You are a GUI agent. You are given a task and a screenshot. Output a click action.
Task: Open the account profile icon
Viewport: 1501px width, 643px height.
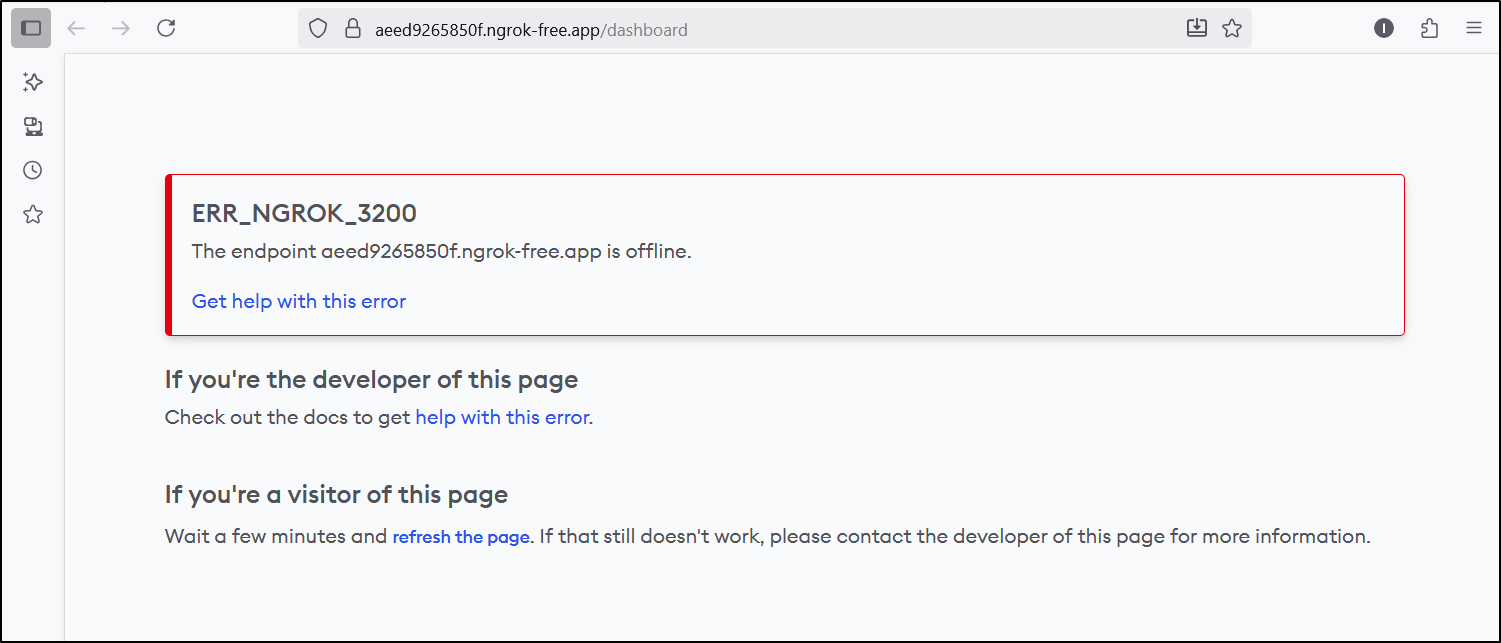coord(1384,28)
